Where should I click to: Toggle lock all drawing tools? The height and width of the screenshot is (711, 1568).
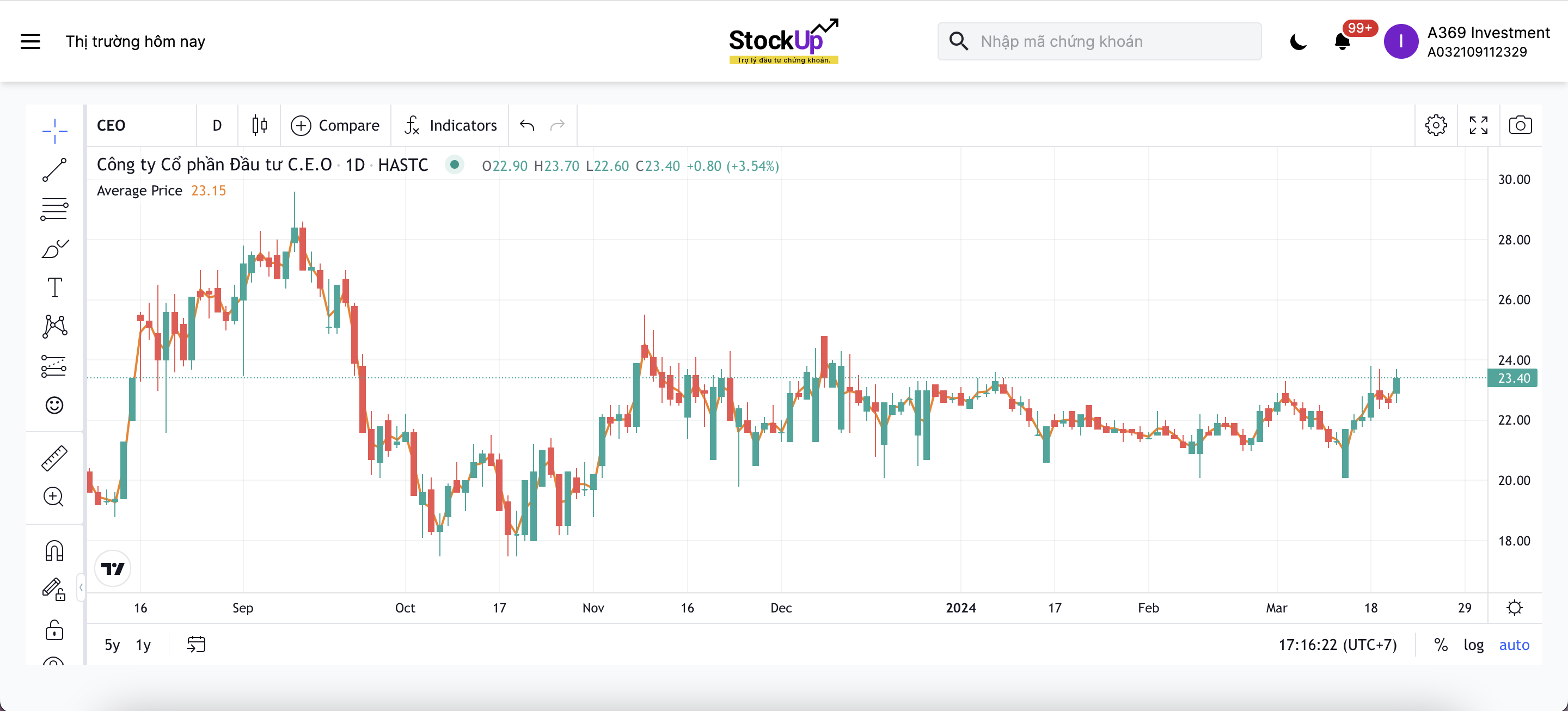pos(54,629)
